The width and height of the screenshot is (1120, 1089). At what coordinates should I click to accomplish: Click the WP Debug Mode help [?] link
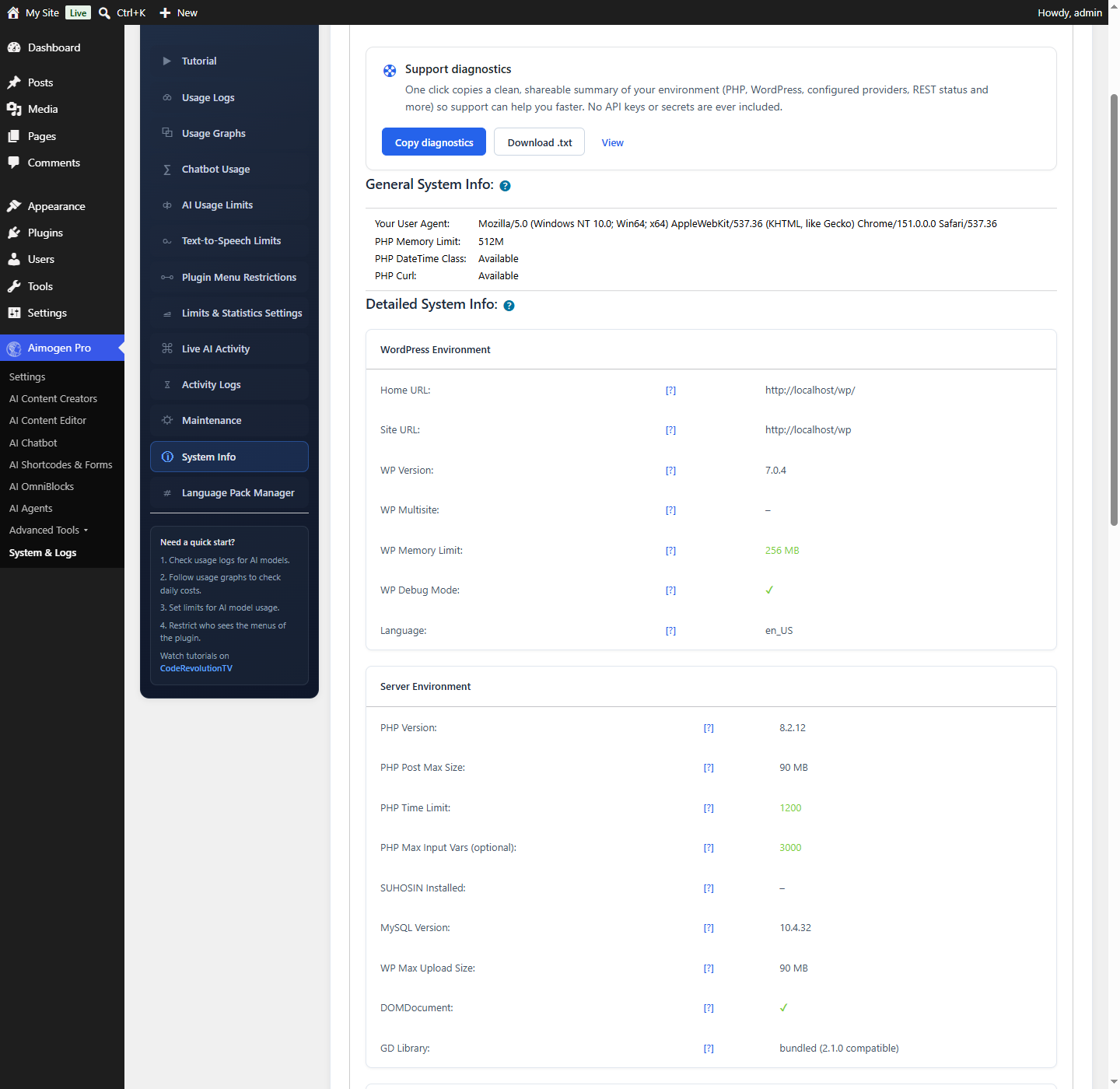pyautogui.click(x=670, y=590)
